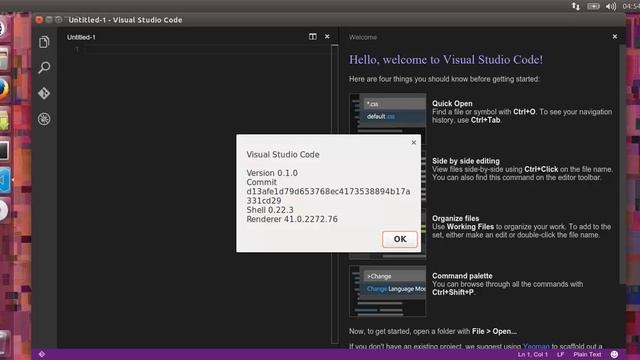Dismiss the About dialog with its X
This screenshot has height=360, width=640.
(x=413, y=142)
